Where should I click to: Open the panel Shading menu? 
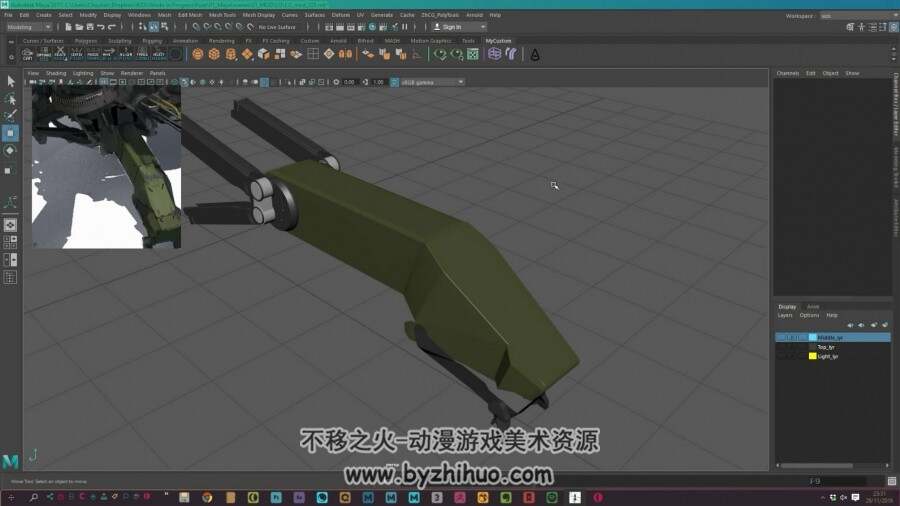(56, 73)
